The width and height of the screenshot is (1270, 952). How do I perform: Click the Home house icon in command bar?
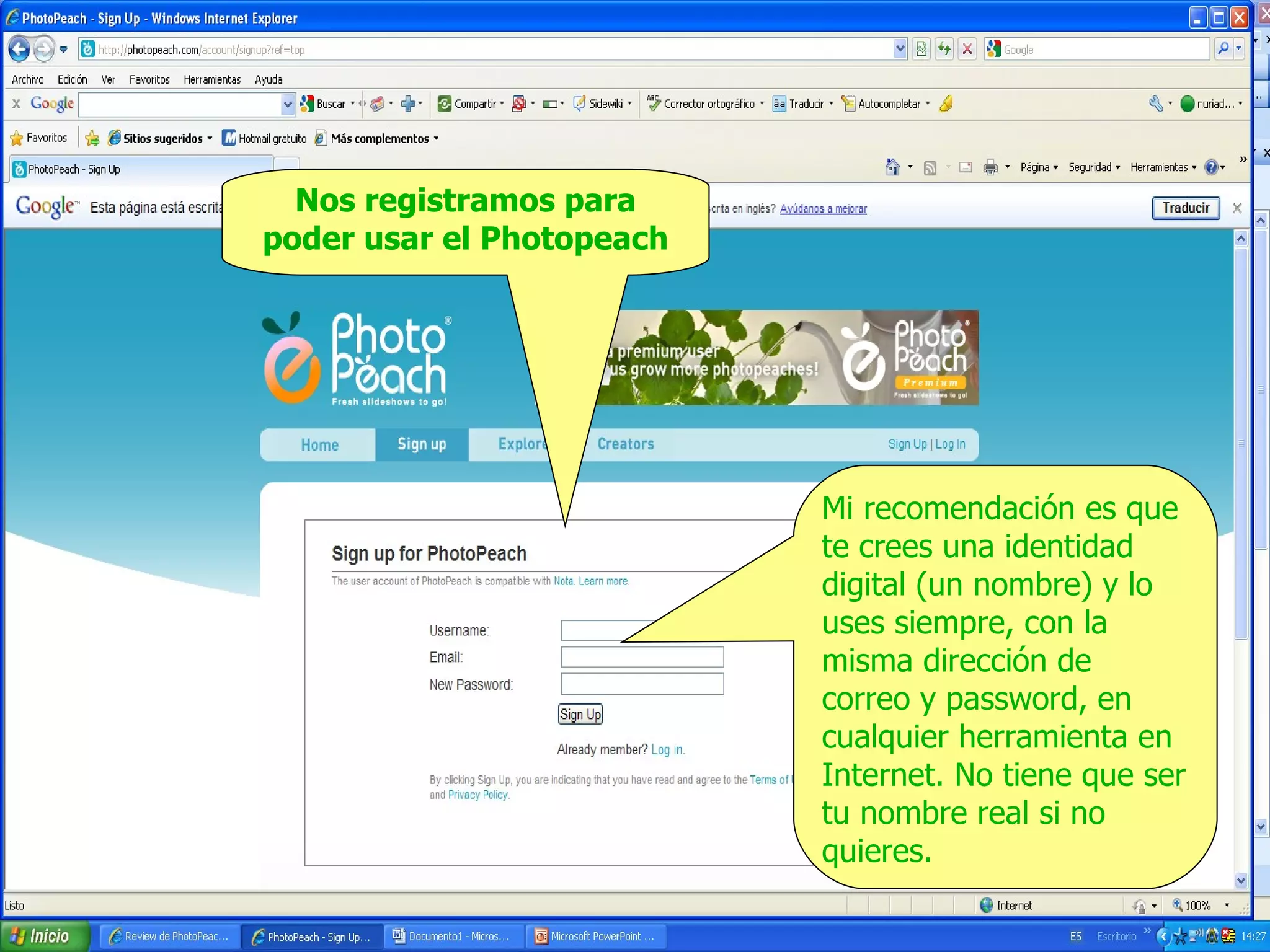coord(892,167)
